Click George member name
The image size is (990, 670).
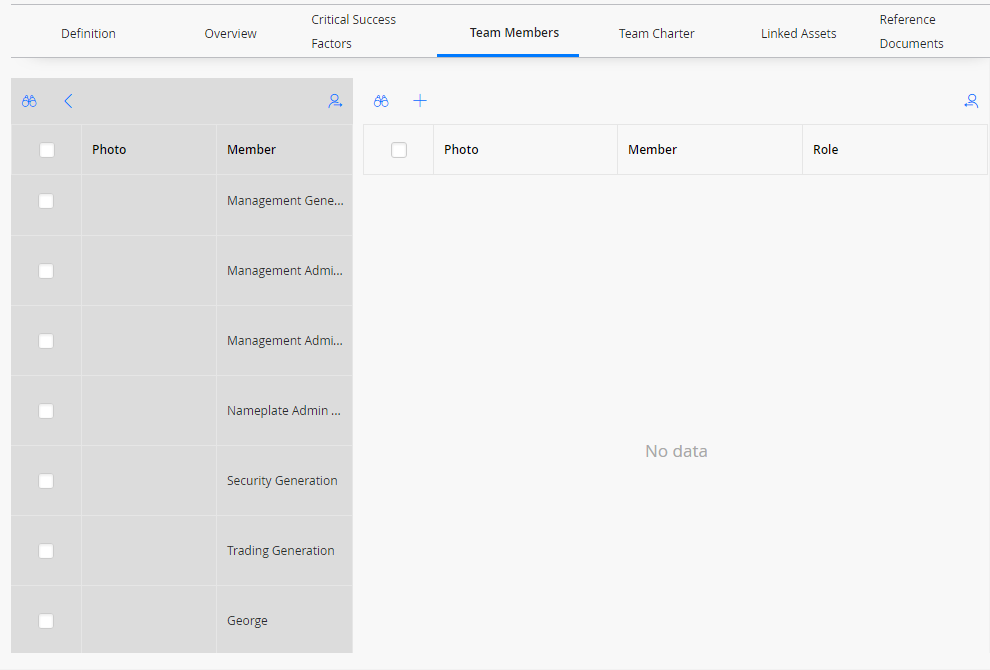(x=248, y=621)
